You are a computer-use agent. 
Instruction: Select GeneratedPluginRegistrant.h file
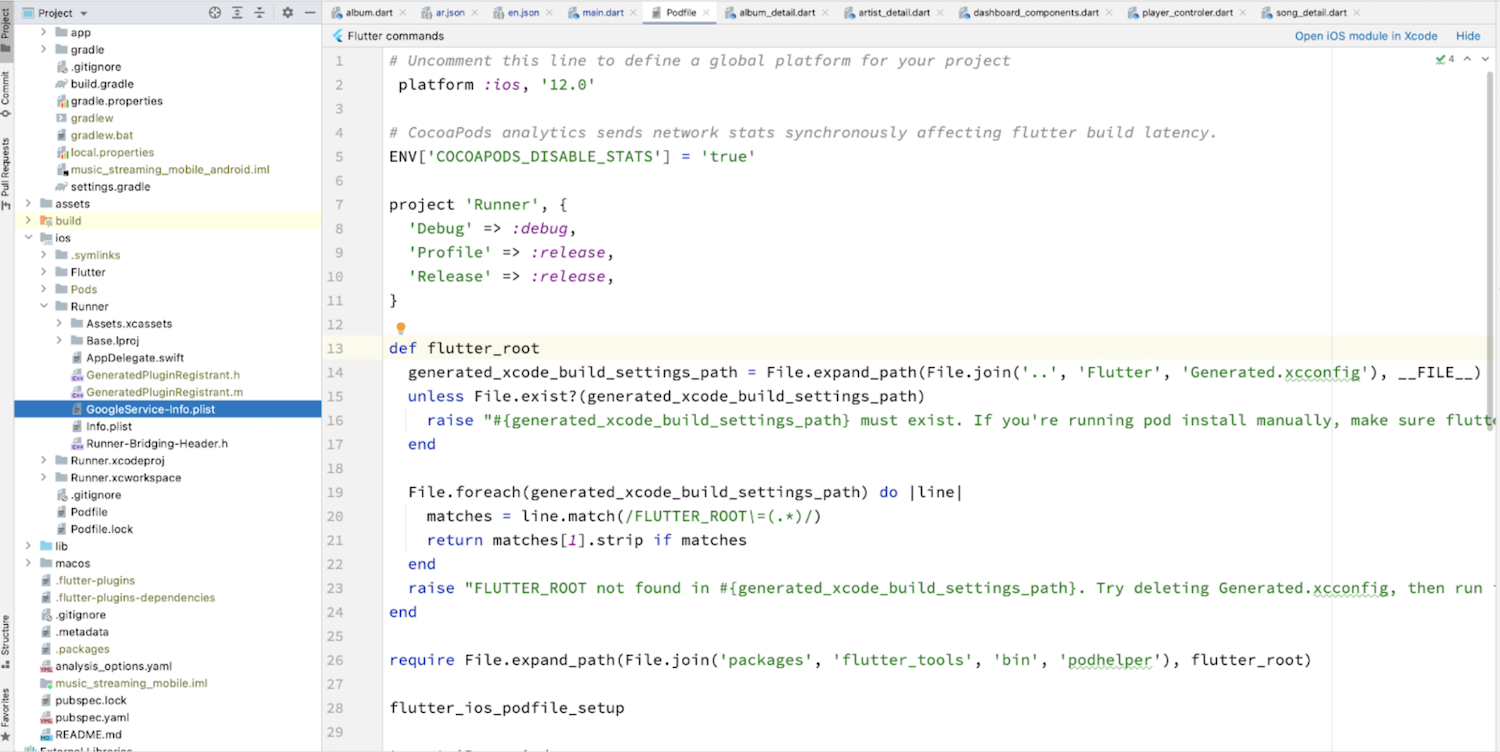point(163,374)
